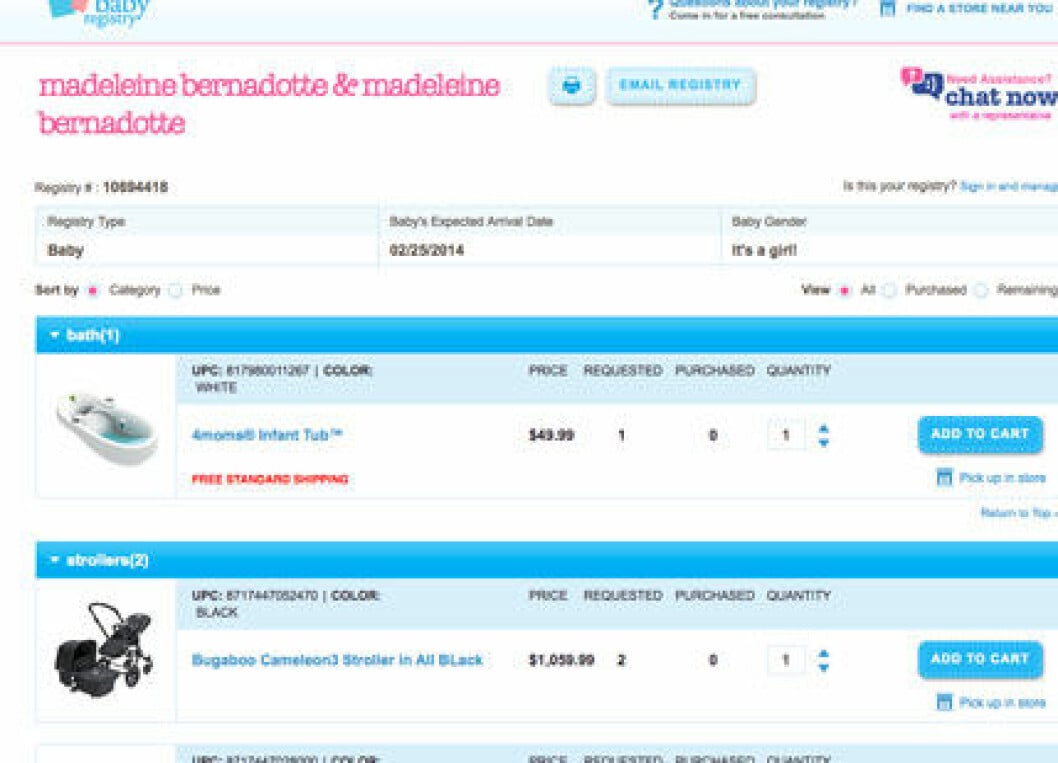Click the Infant Tub quantity input field
Screen dimensions: 1058x763
coord(786,435)
